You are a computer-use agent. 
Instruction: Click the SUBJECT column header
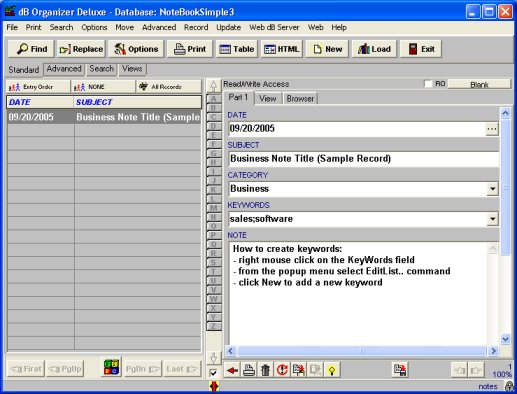point(138,102)
